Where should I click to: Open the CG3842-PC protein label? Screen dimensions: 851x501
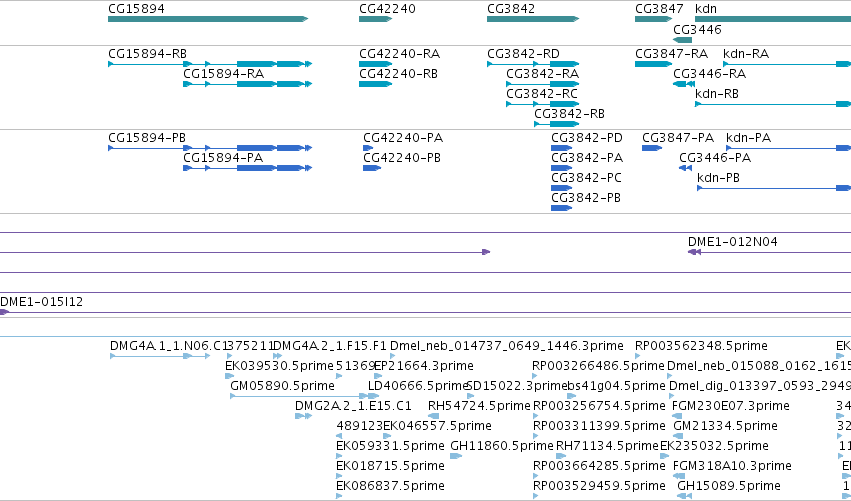pos(586,178)
